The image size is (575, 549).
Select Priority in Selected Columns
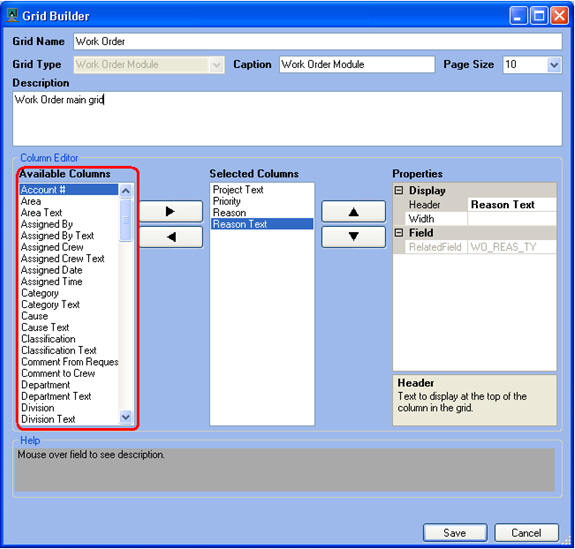(227, 201)
